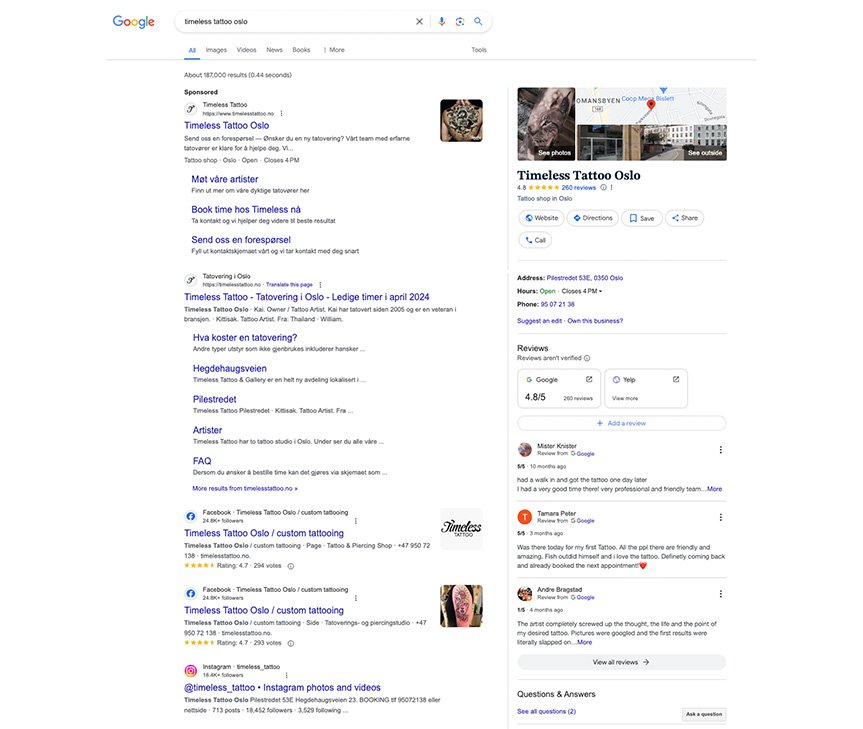Show info about 293 votes rating
Image resolution: width=863 pixels, height=729 pixels.
291,643
